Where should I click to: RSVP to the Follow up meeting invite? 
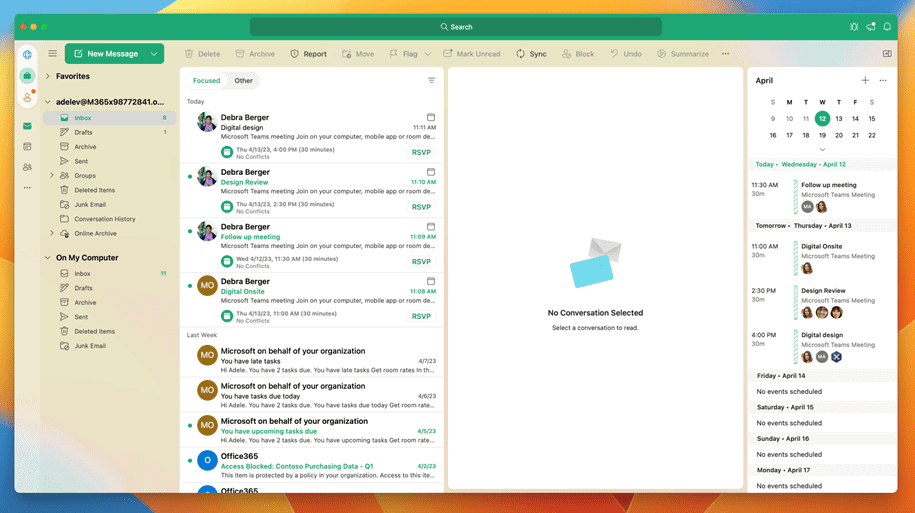[x=421, y=261]
